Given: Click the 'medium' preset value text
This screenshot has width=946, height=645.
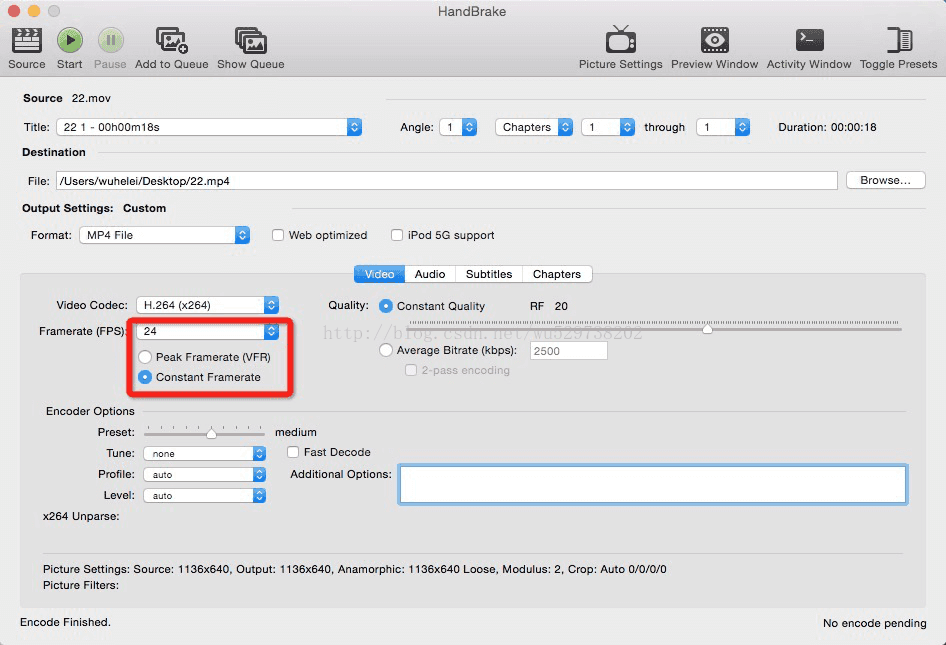Looking at the screenshot, I should 296,433.
